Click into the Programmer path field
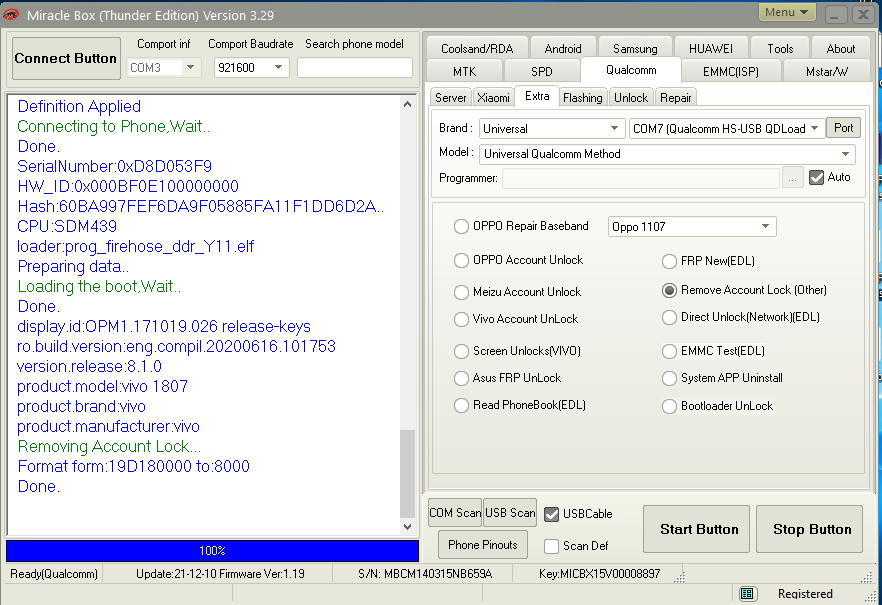 (641, 178)
